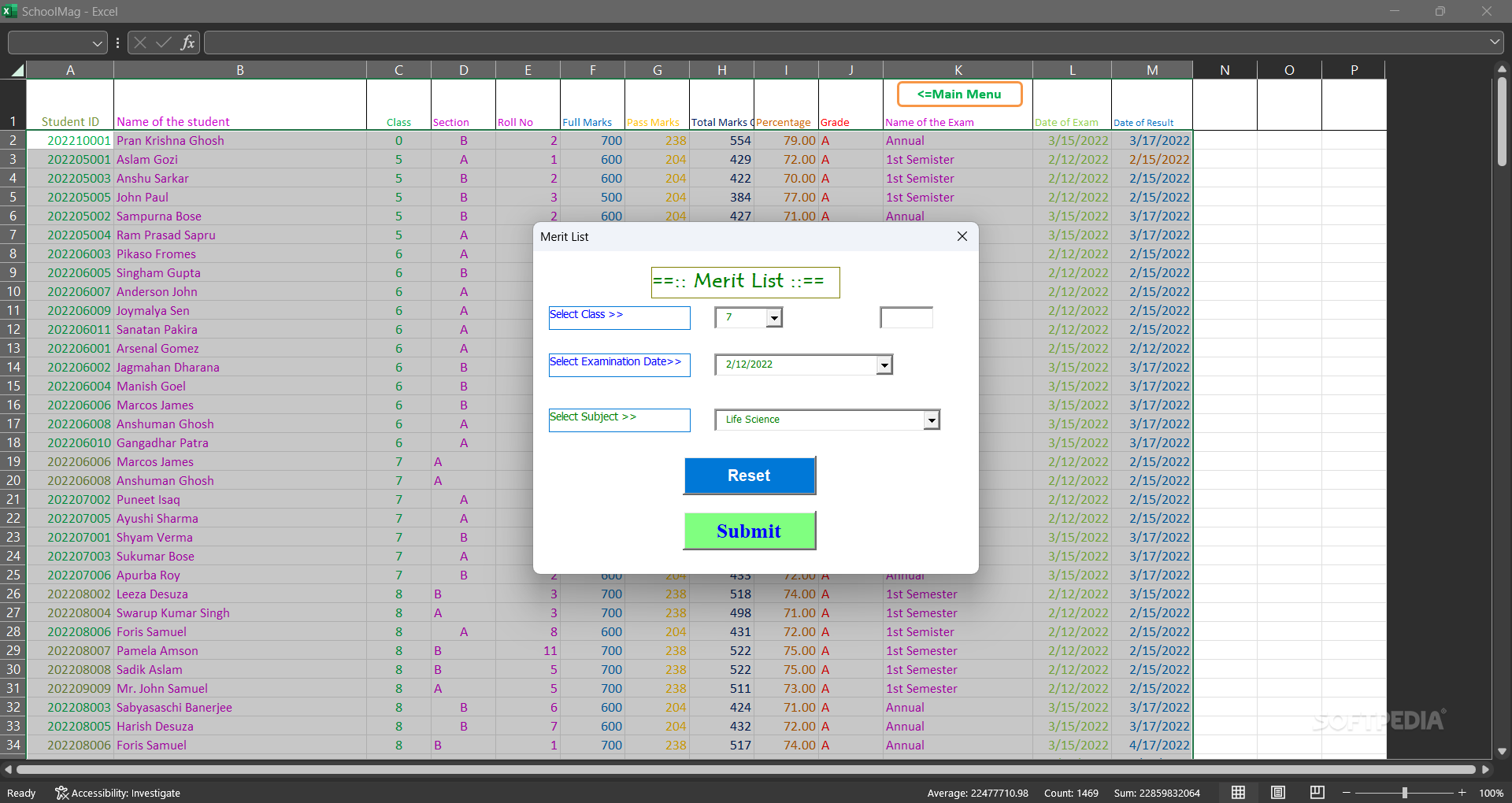
Task: Click the formula bar options dots icon
Action: tap(117, 43)
